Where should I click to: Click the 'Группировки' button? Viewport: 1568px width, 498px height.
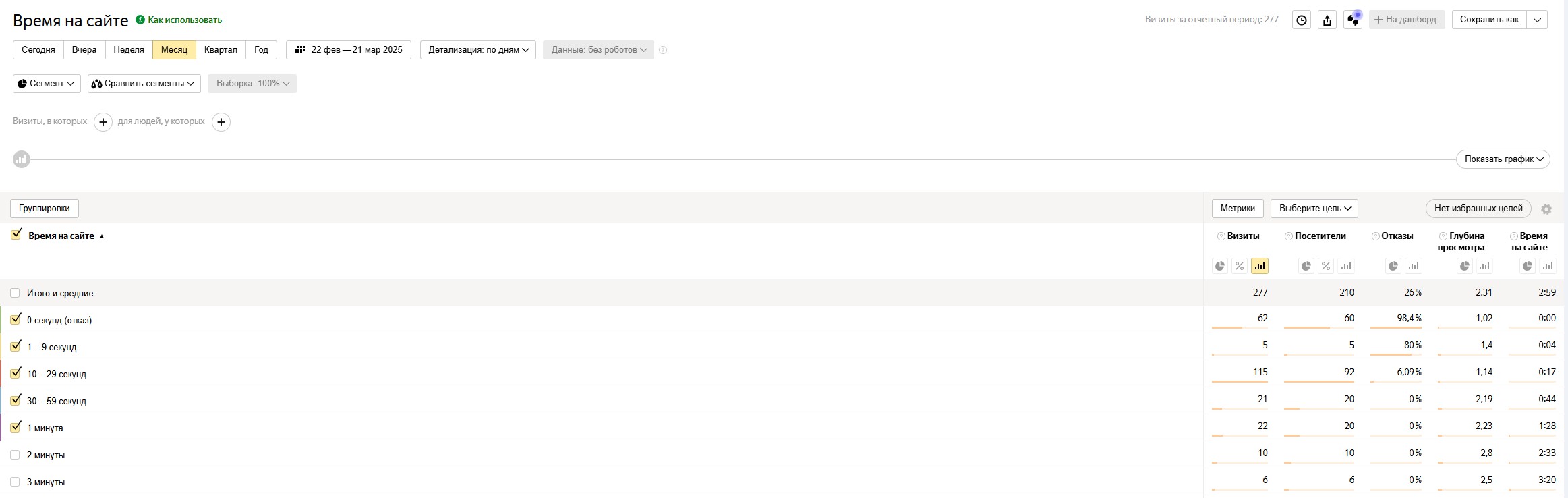[45, 209]
